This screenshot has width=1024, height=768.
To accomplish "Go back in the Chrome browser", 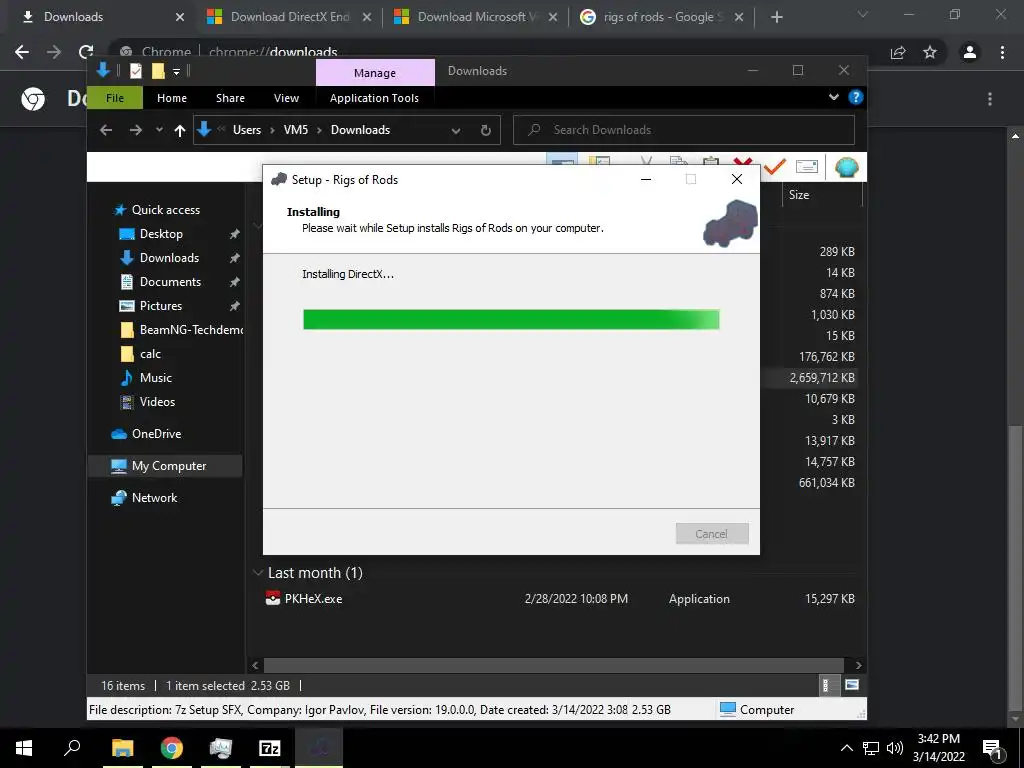I will (x=22, y=52).
